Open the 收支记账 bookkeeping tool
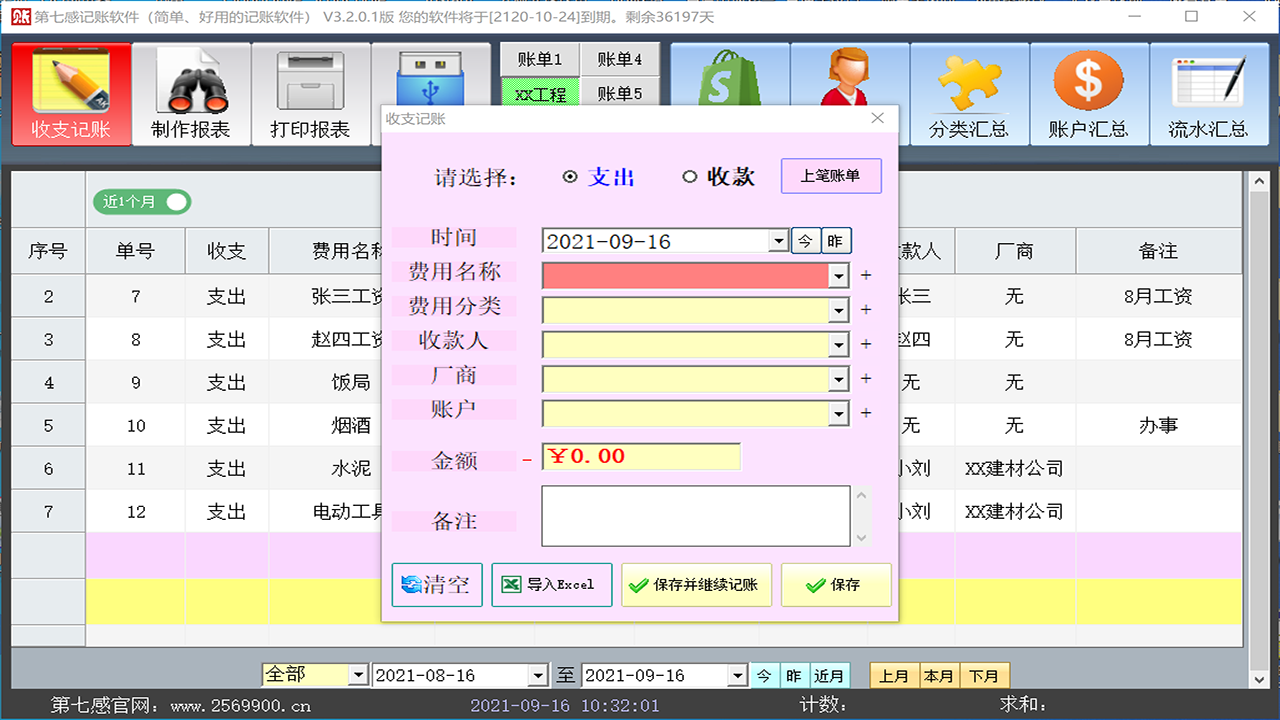Image resolution: width=1280 pixels, height=720 pixels. (70, 93)
